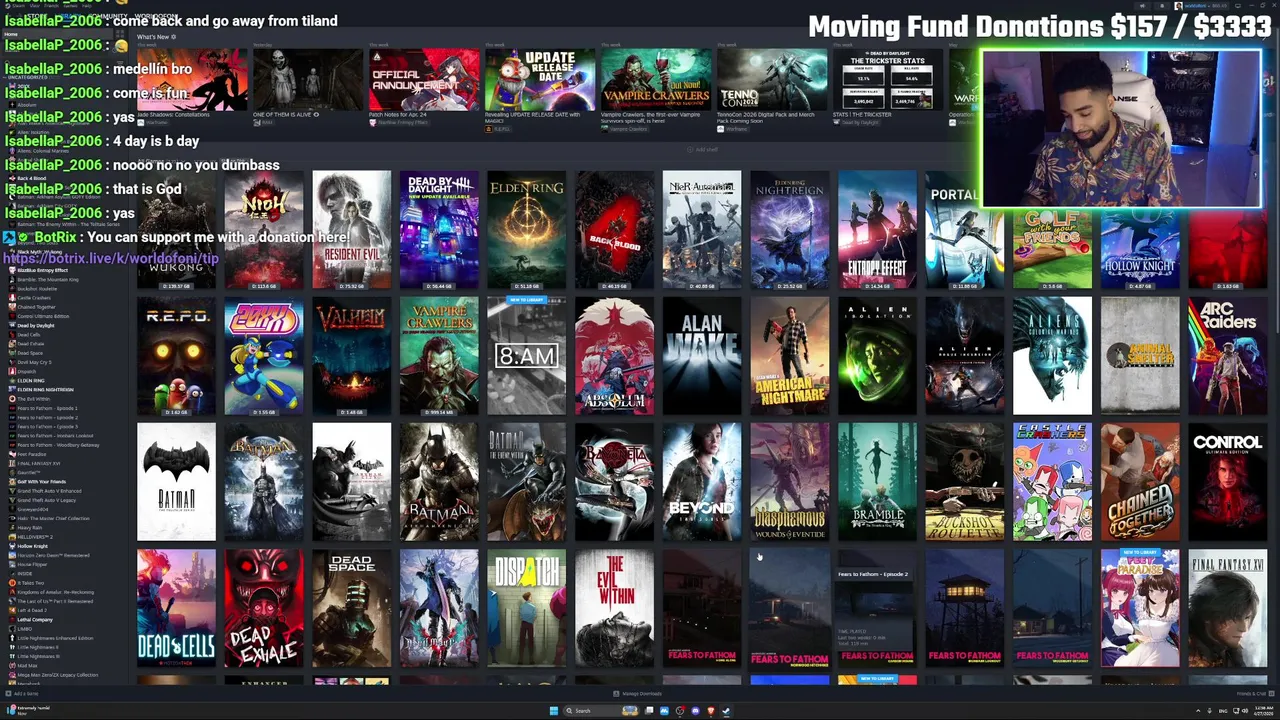Select FINAL FANTASY XVI in the sidebar
This screenshot has width=1280, height=720.
pyautogui.click(x=39, y=463)
